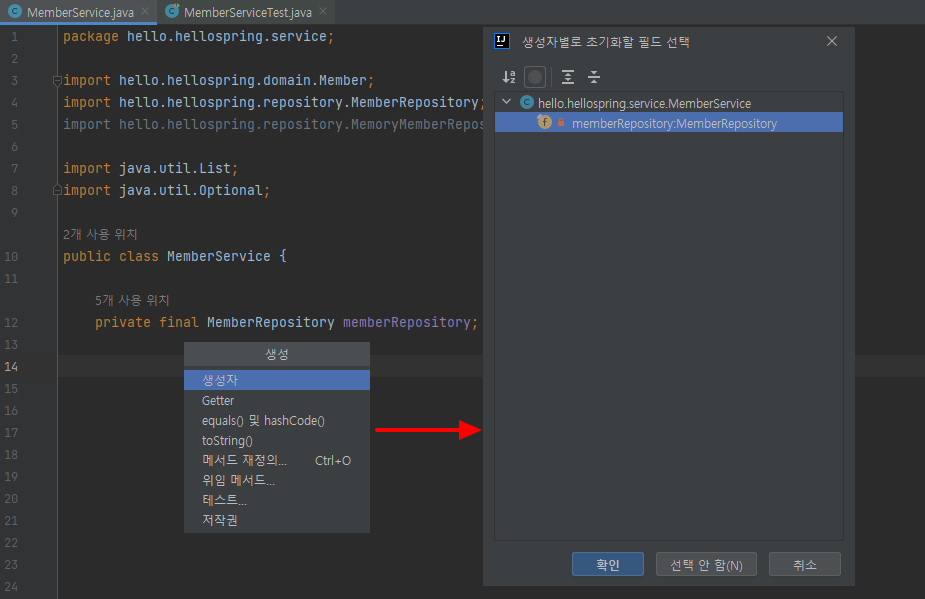Image resolution: width=925 pixels, height=599 pixels.
Task: Choose 테스트... in the 생성 menu
Action: point(277,500)
